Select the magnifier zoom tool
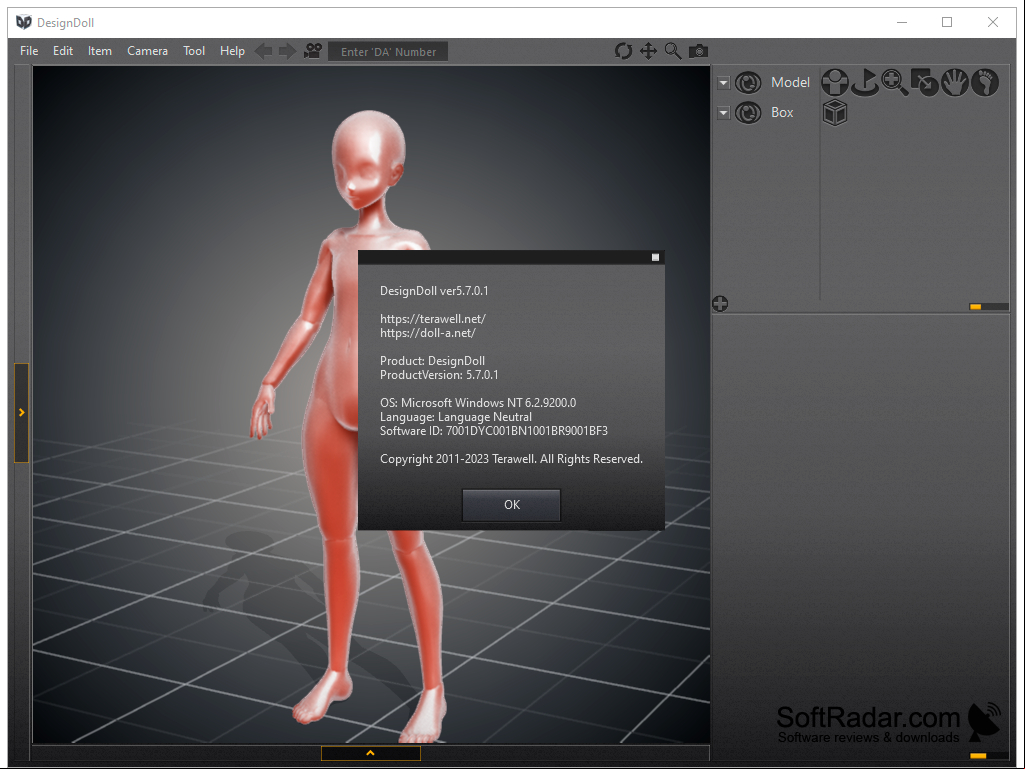This screenshot has height=769, width=1025. [x=673, y=51]
